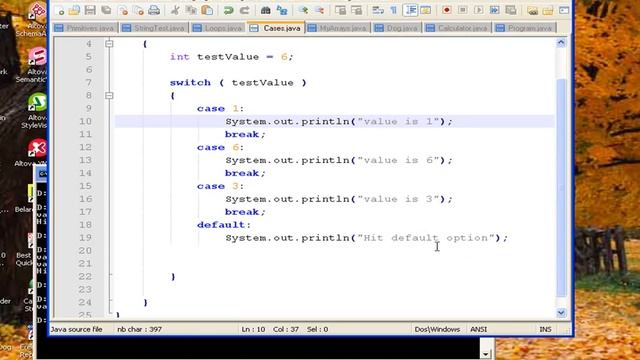
Task: Switch to the MyArrays.java tab
Action: click(x=338, y=28)
